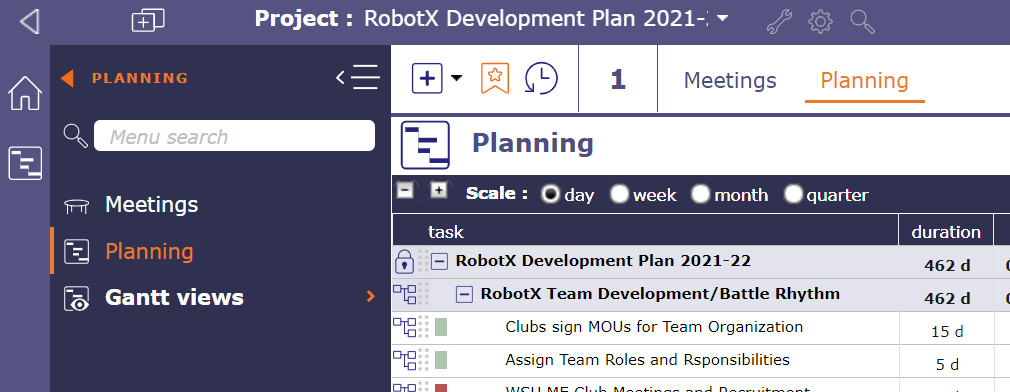Expand the Gantt views submenu arrow
This screenshot has height=392, width=1010.
point(370,297)
